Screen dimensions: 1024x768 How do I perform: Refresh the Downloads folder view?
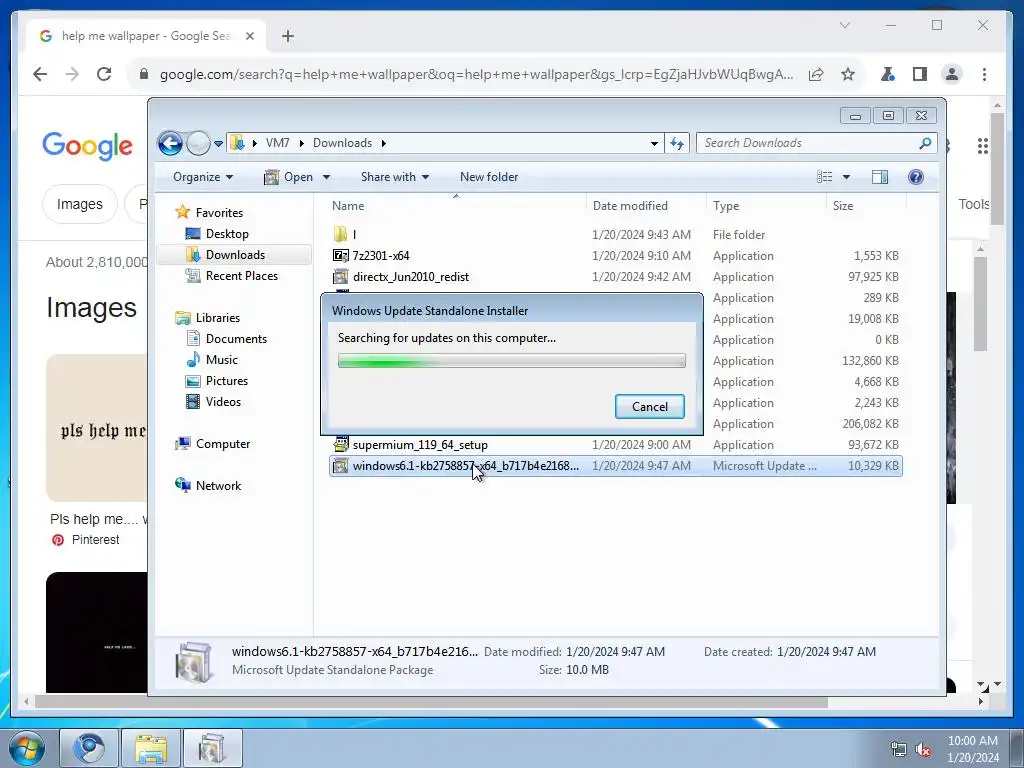pyautogui.click(x=677, y=144)
